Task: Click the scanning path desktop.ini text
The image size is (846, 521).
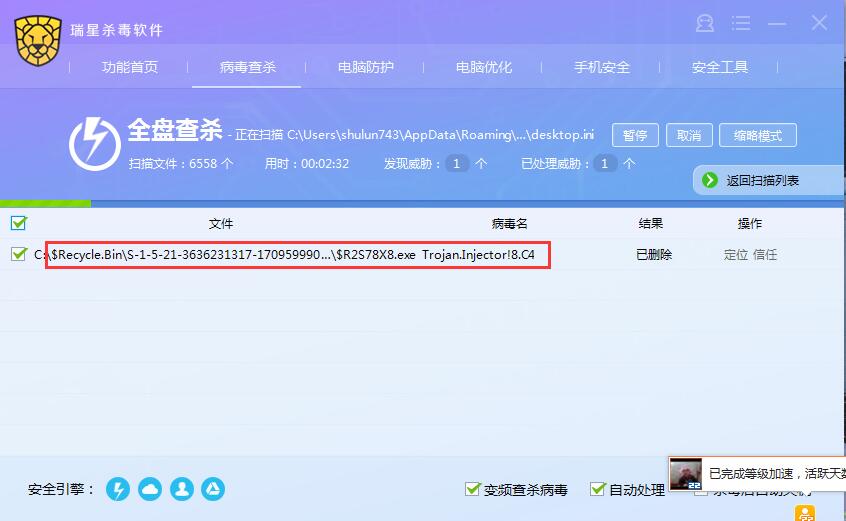Action: pyautogui.click(x=414, y=135)
